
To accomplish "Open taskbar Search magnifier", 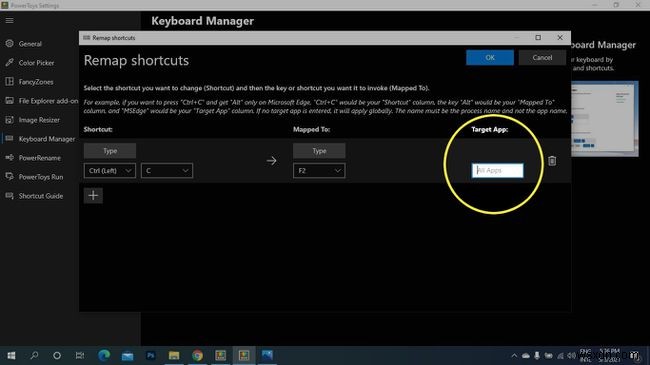I will [34, 355].
